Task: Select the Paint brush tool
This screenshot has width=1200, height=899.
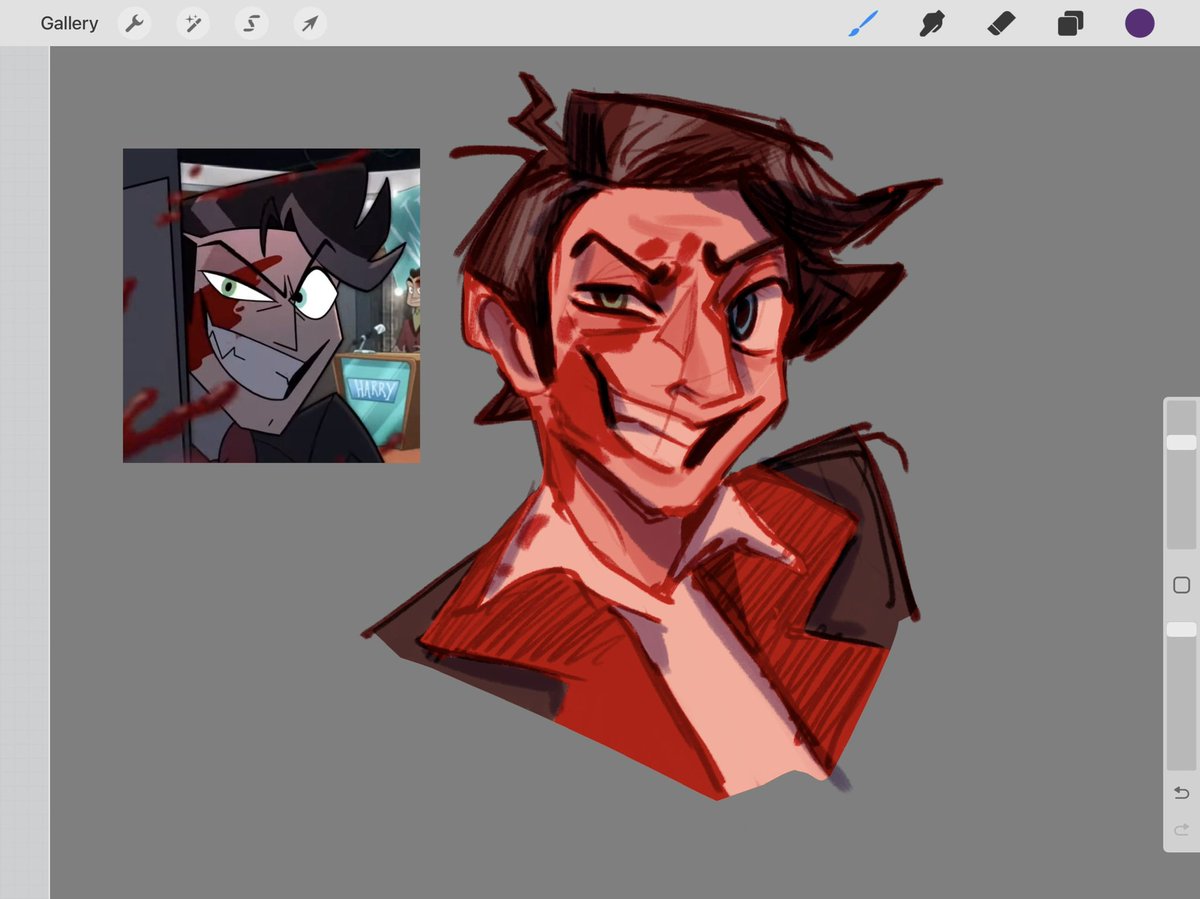Action: click(x=862, y=24)
